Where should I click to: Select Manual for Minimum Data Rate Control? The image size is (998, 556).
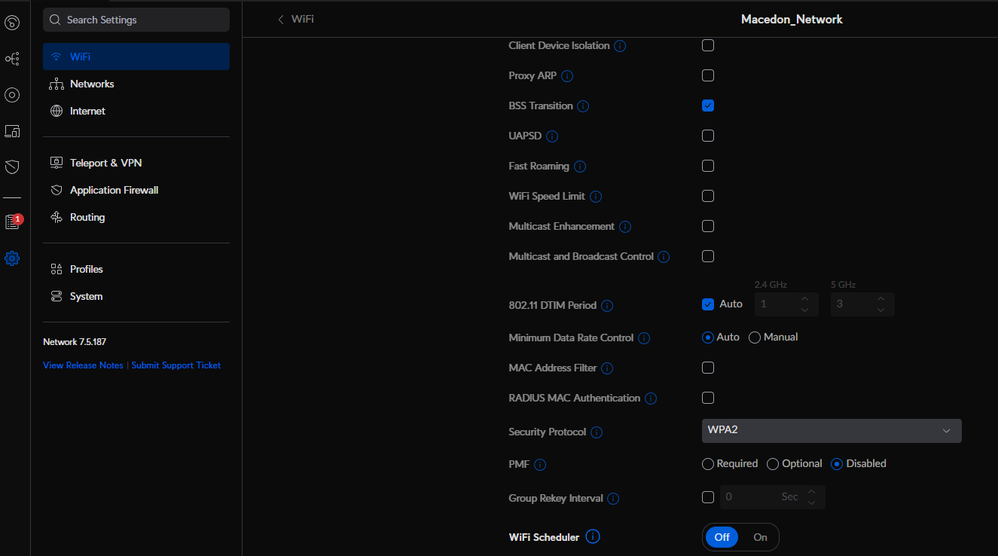pos(754,338)
